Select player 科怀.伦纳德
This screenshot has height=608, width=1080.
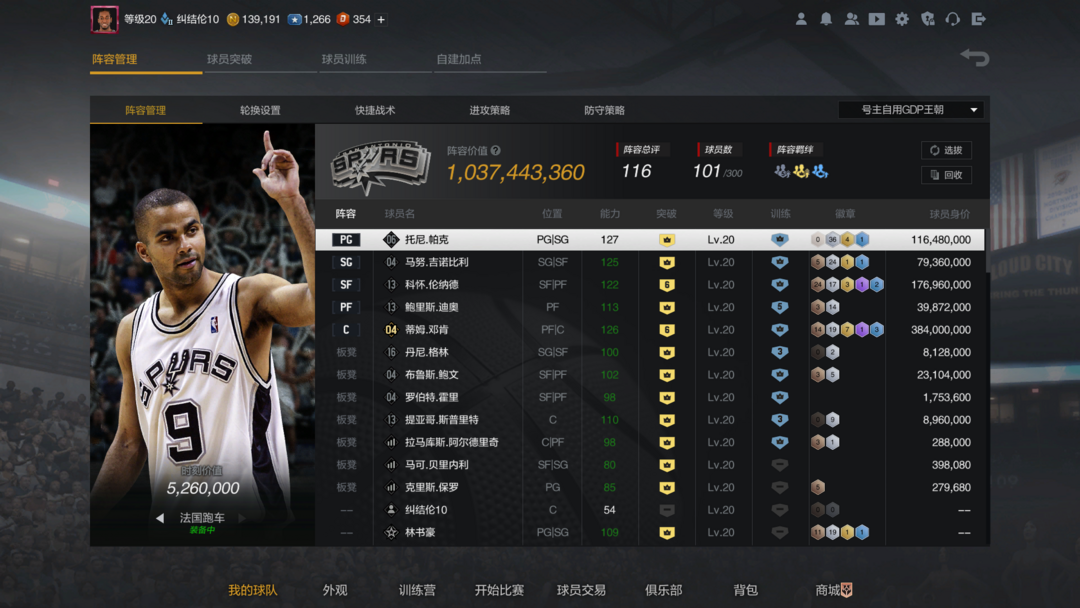pyautogui.click(x=431, y=284)
